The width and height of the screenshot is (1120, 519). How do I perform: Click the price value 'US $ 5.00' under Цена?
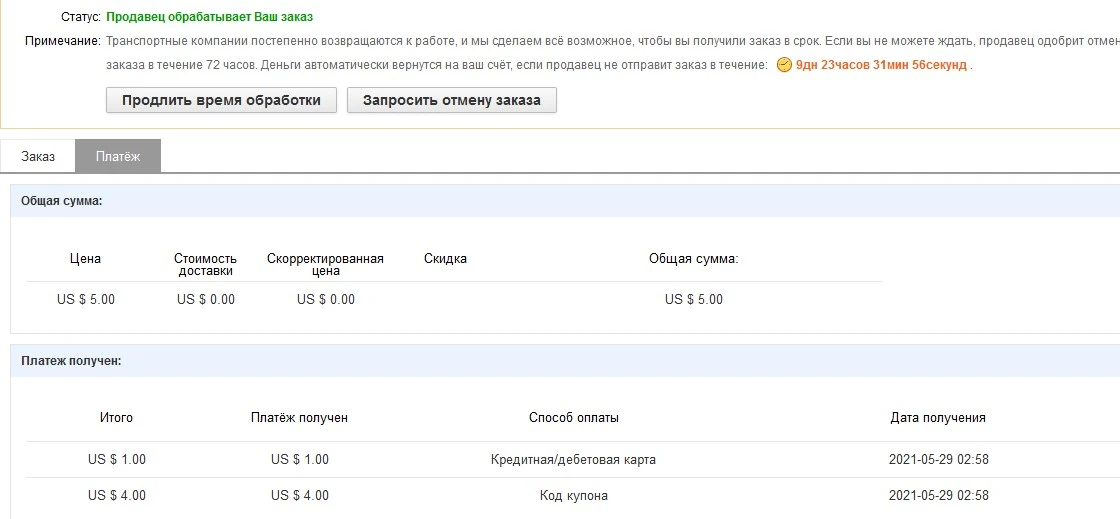(x=86, y=299)
